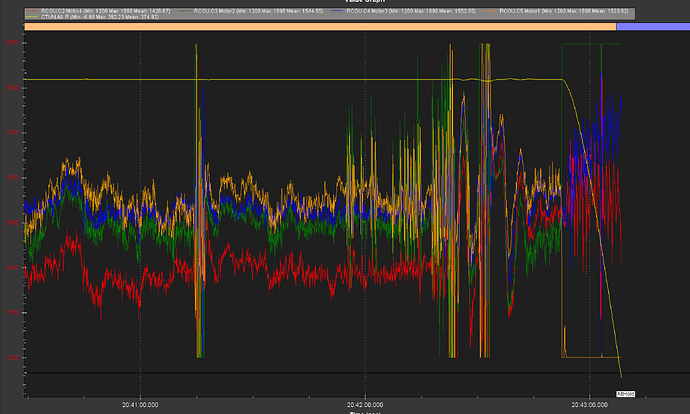Click the blue flight mode segment at right
The width and height of the screenshot is (690, 414).
[x=652, y=27]
